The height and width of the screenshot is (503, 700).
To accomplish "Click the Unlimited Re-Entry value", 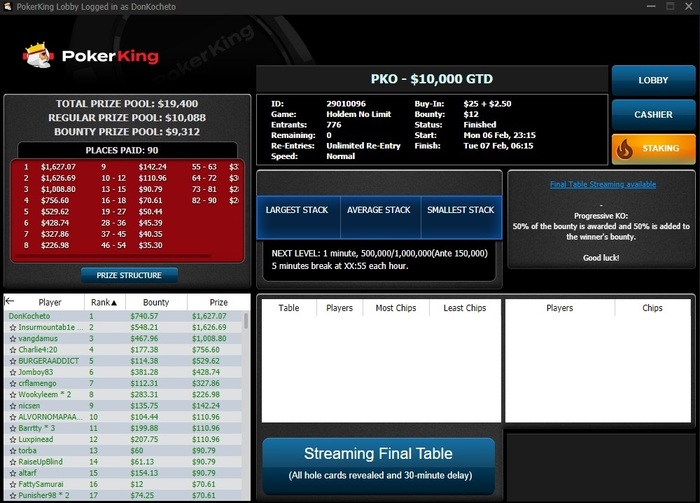I will click(363, 146).
